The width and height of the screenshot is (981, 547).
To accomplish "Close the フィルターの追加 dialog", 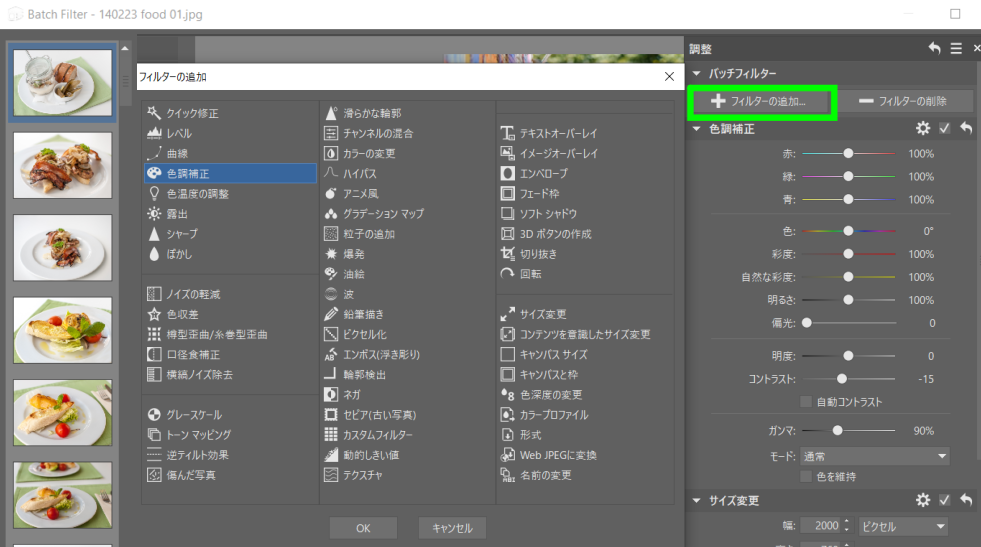I will 669,76.
